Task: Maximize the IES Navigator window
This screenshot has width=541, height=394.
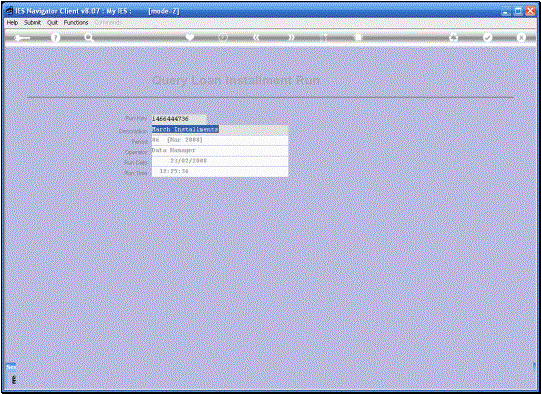Action: click(x=518, y=11)
